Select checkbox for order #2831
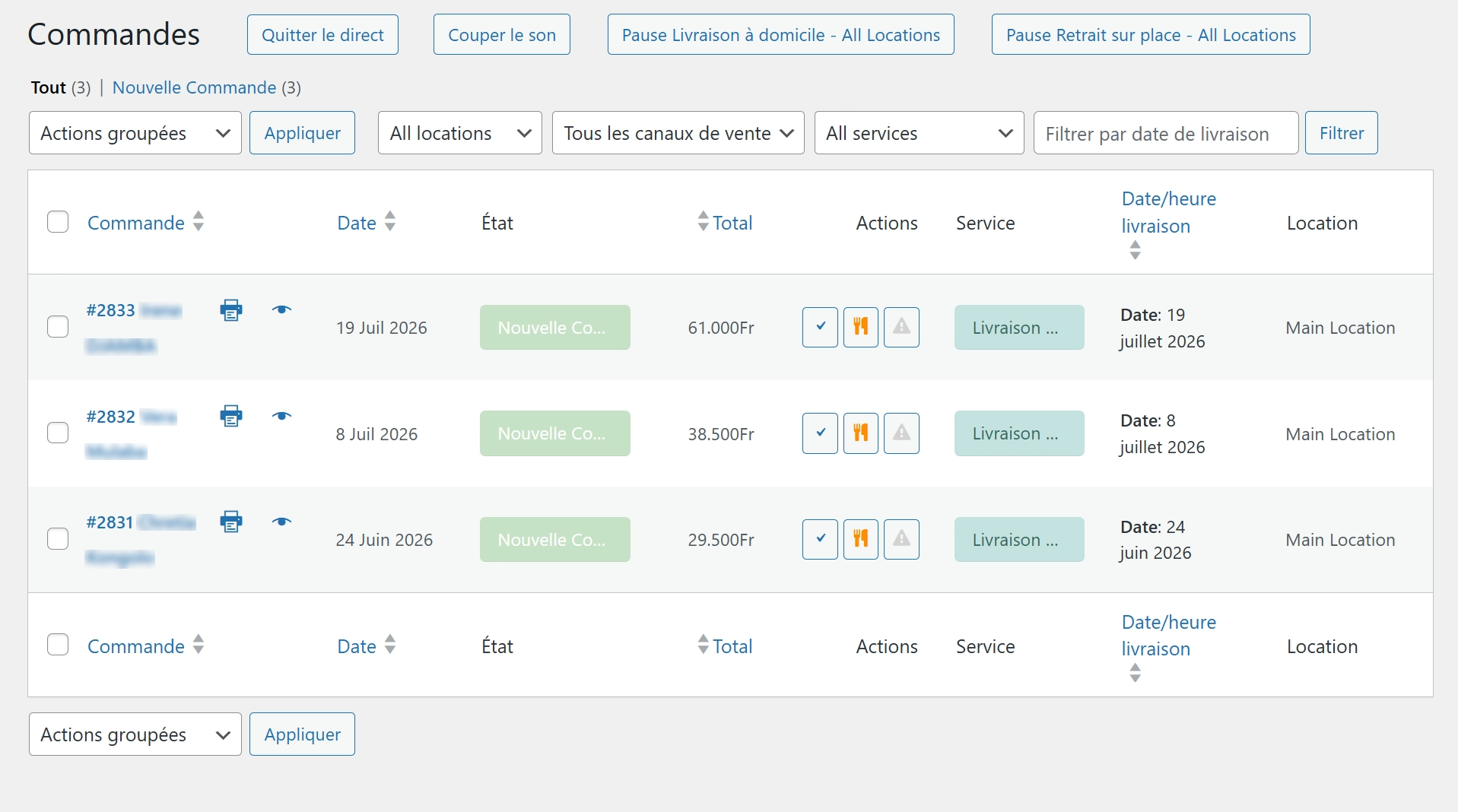 click(58, 539)
